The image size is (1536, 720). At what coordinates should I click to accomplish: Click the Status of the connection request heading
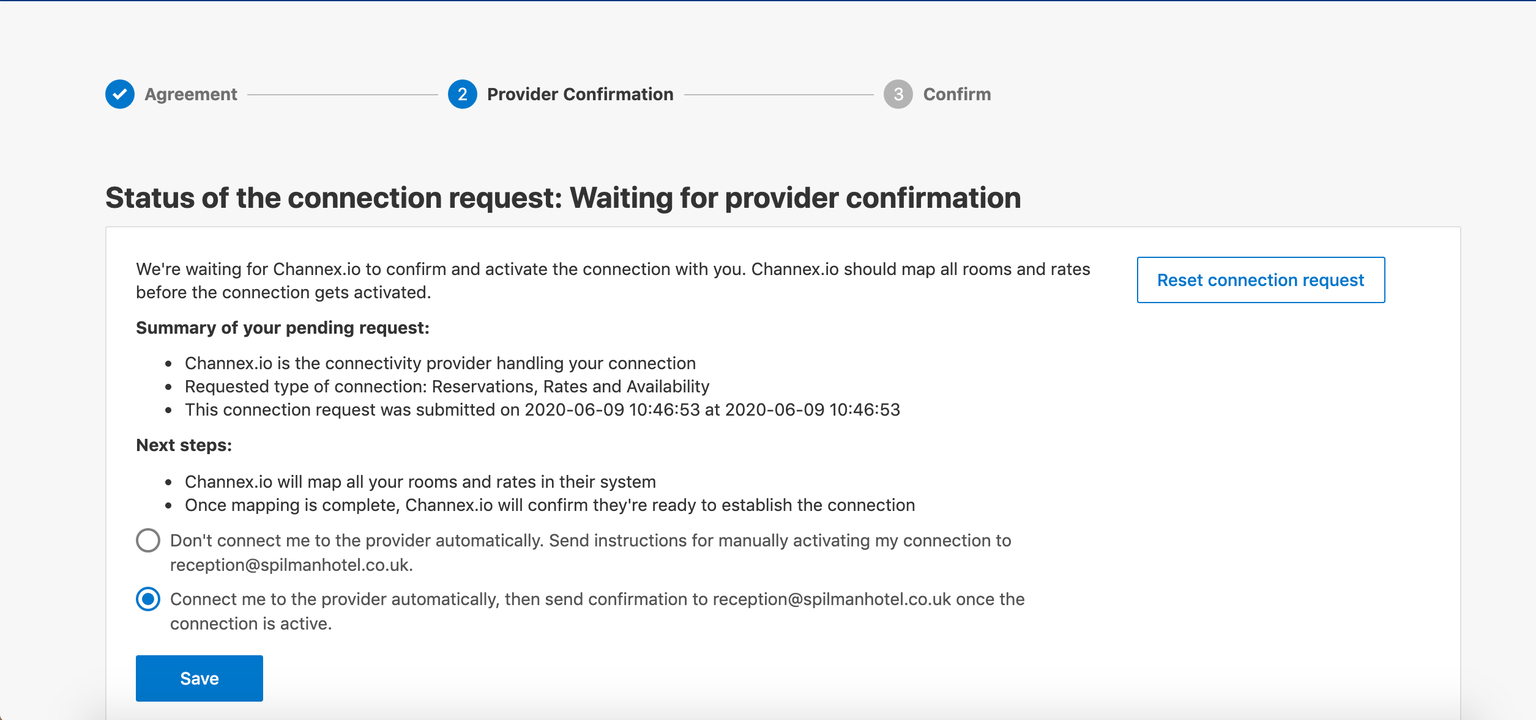(x=563, y=197)
